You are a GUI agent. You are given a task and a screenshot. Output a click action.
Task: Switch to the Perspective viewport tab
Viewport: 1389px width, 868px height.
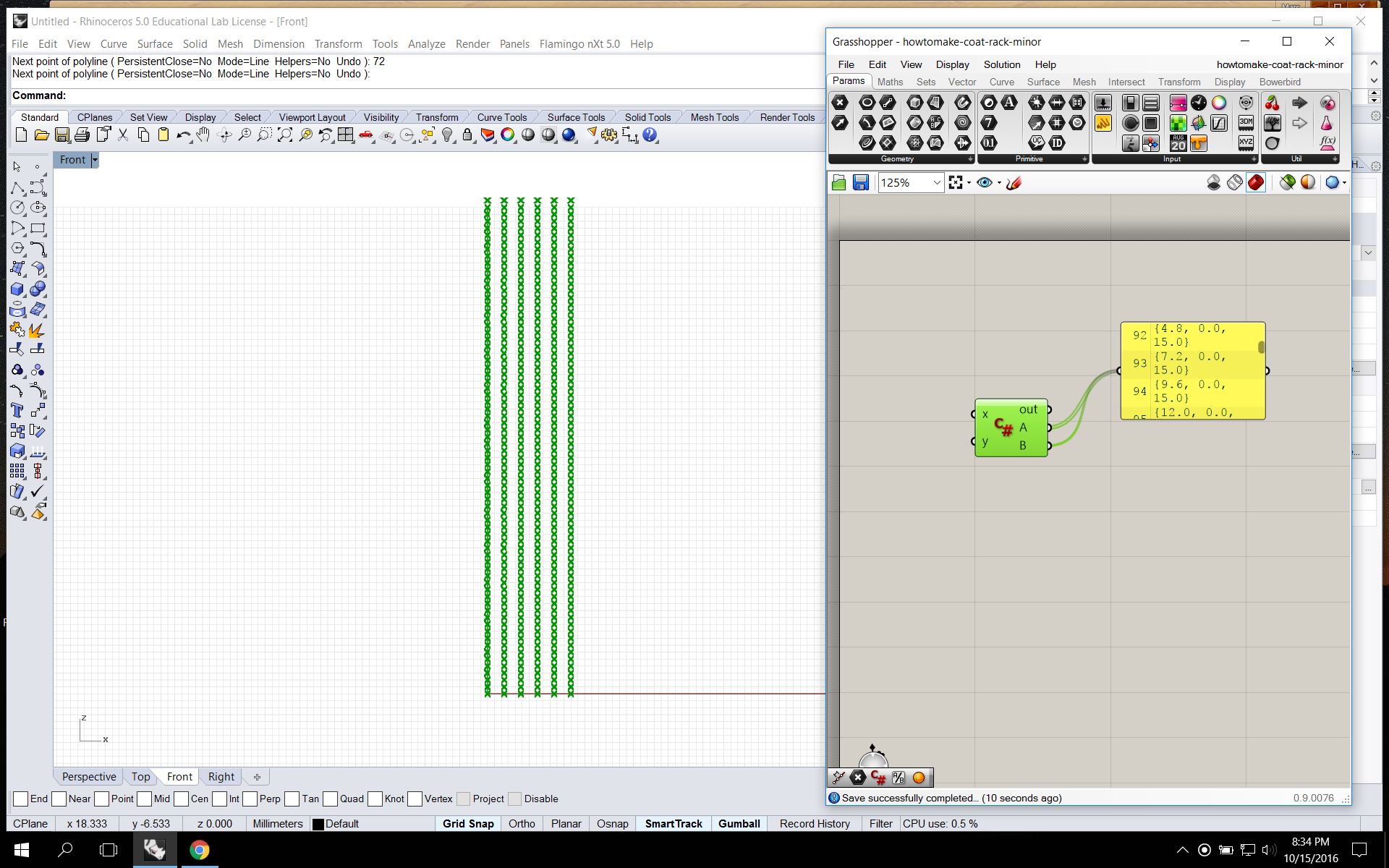[89, 776]
